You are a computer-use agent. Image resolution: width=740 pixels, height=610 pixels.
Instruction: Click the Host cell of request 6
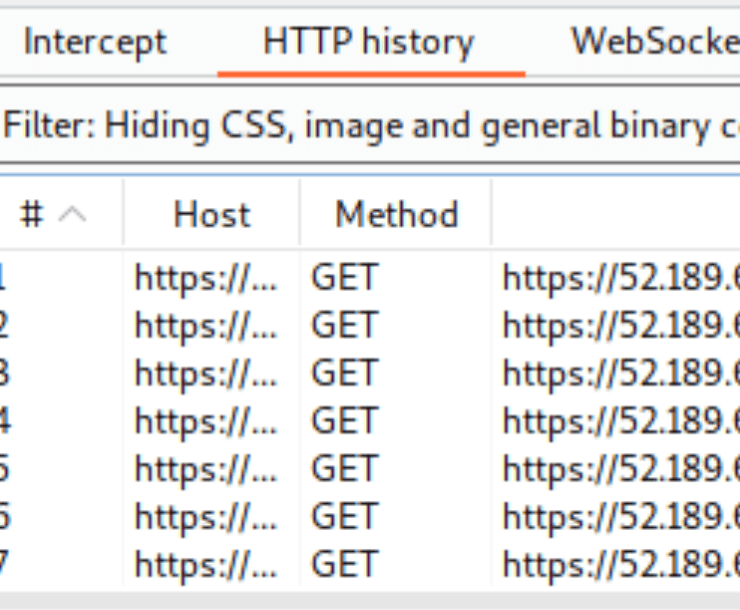pyautogui.click(x=205, y=516)
